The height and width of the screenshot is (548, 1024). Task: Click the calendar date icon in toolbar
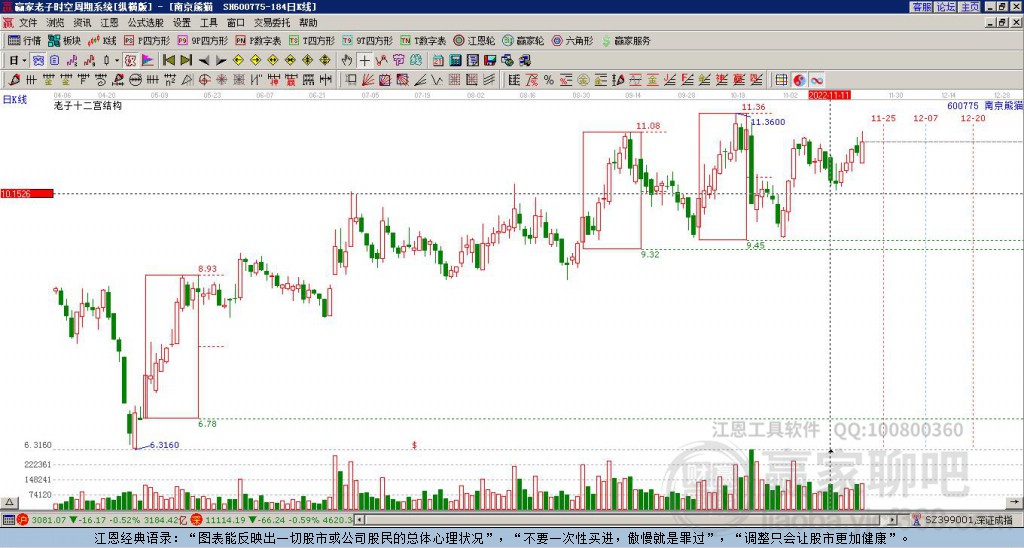point(438,60)
